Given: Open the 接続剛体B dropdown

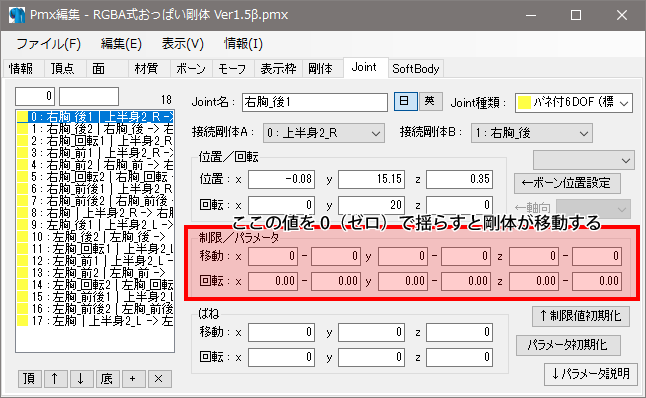Looking at the screenshot, I should click(x=532, y=133).
